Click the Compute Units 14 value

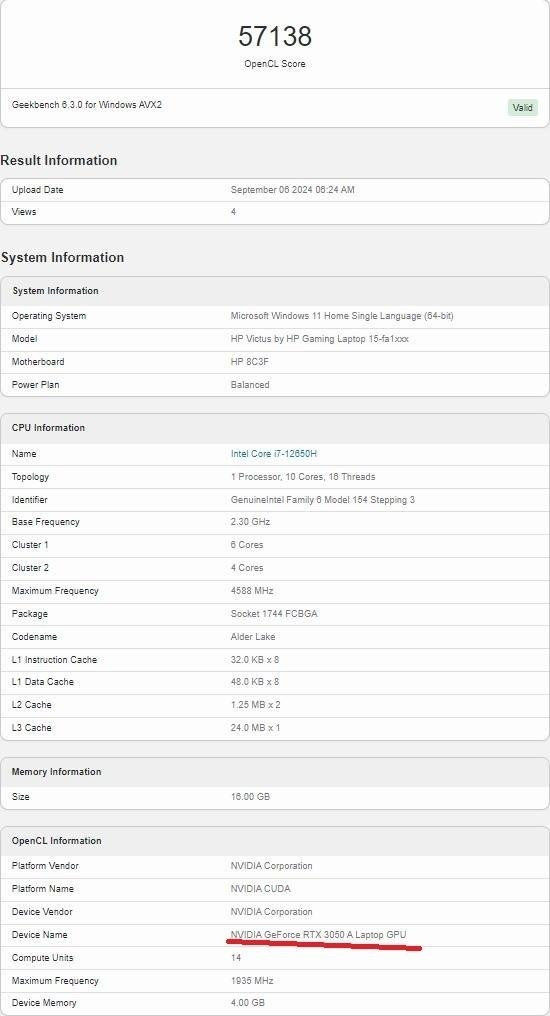click(235, 958)
